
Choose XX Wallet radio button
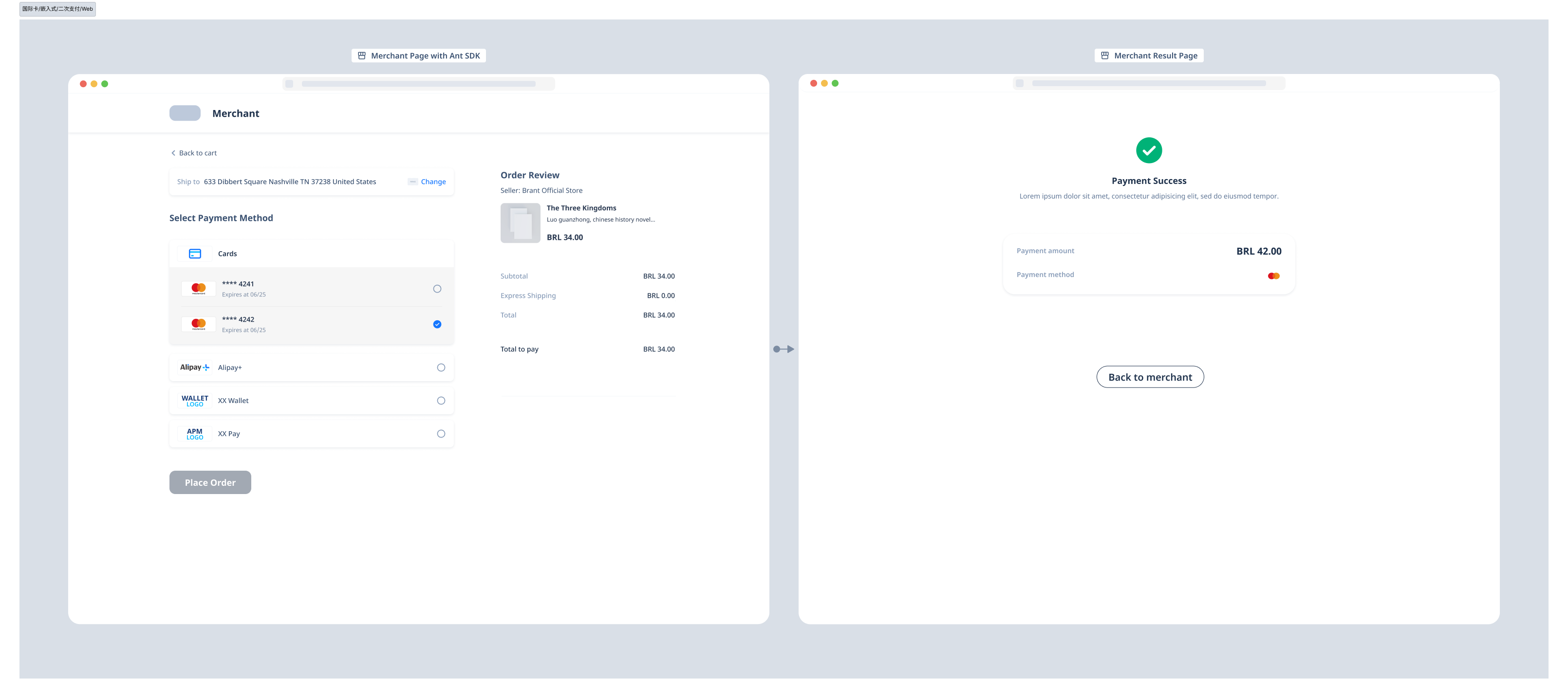click(441, 401)
